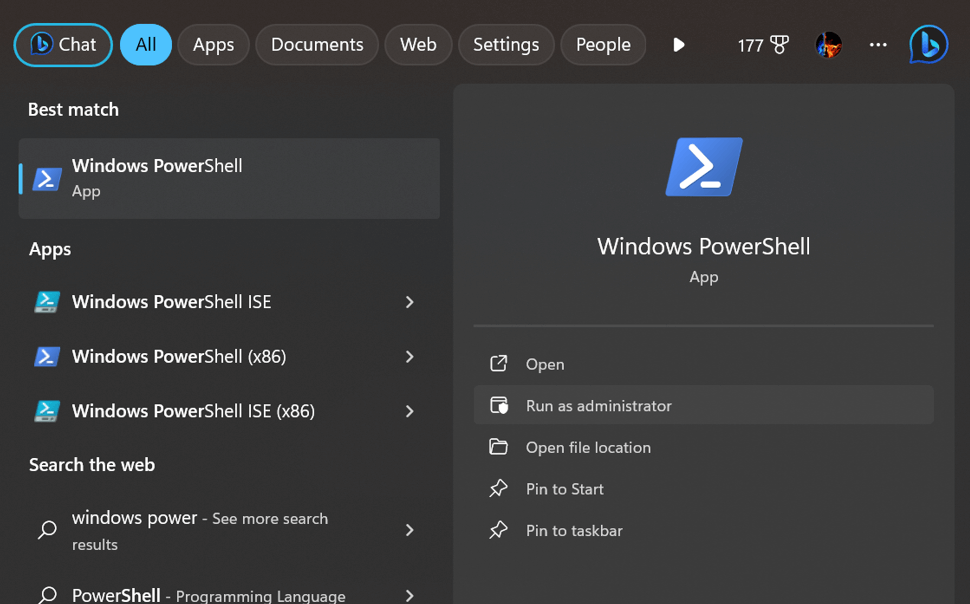This screenshot has width=970, height=604.
Task: Open the 'windows power' web search suggestion
Action: tap(229, 530)
